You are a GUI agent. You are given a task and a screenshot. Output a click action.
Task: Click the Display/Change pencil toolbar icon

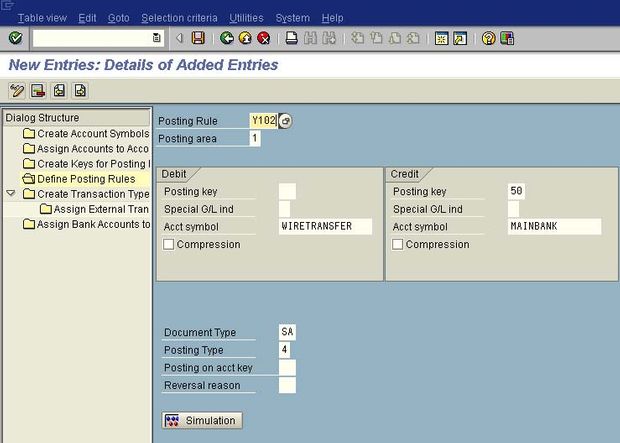pyautogui.click(x=17, y=91)
